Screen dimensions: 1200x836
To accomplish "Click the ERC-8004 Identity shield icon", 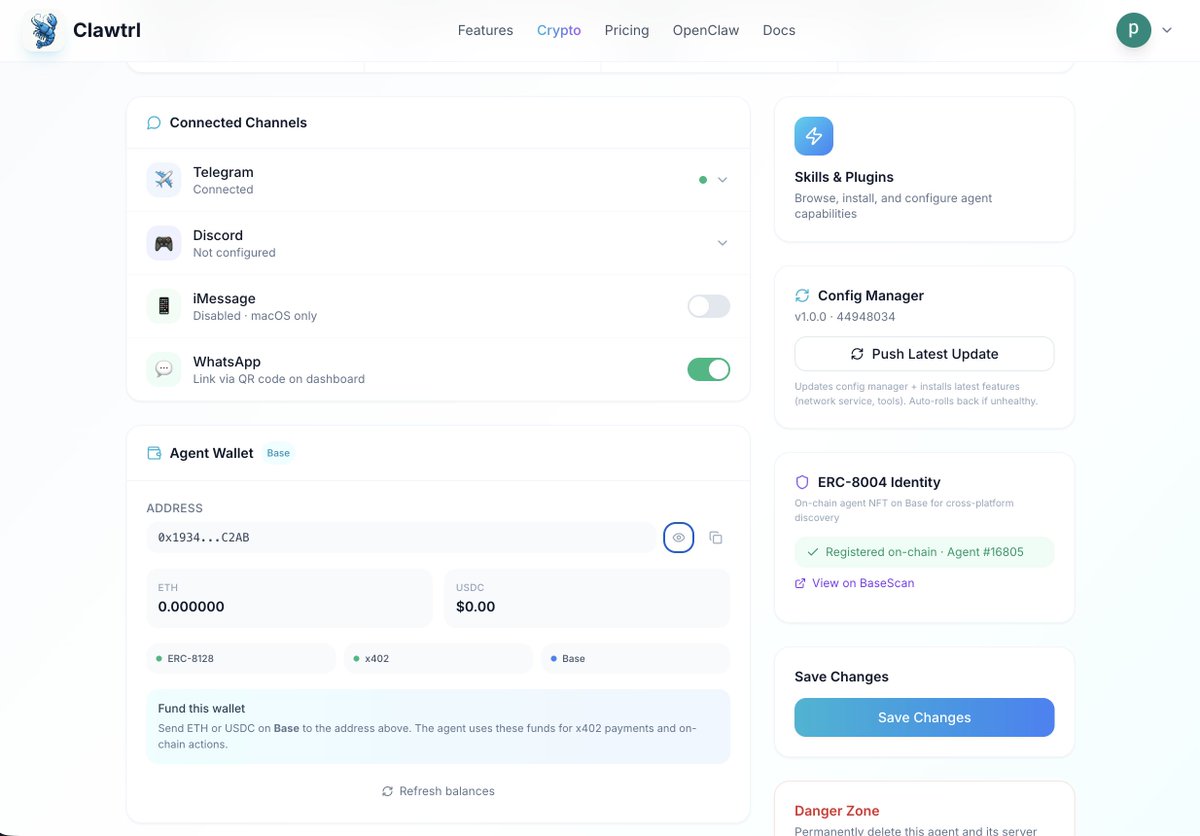I will 802,482.
